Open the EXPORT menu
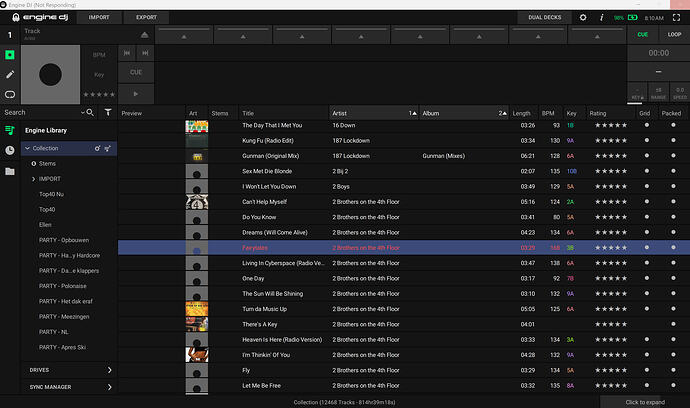This screenshot has width=690, height=408. point(147,18)
